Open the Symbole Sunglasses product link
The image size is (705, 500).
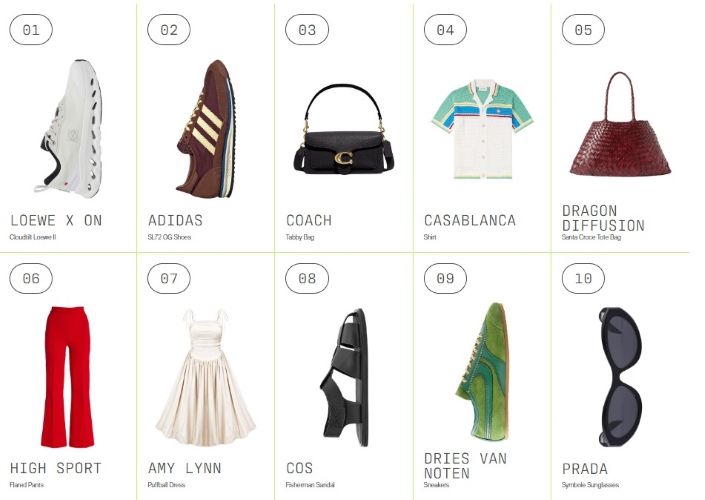[590, 485]
